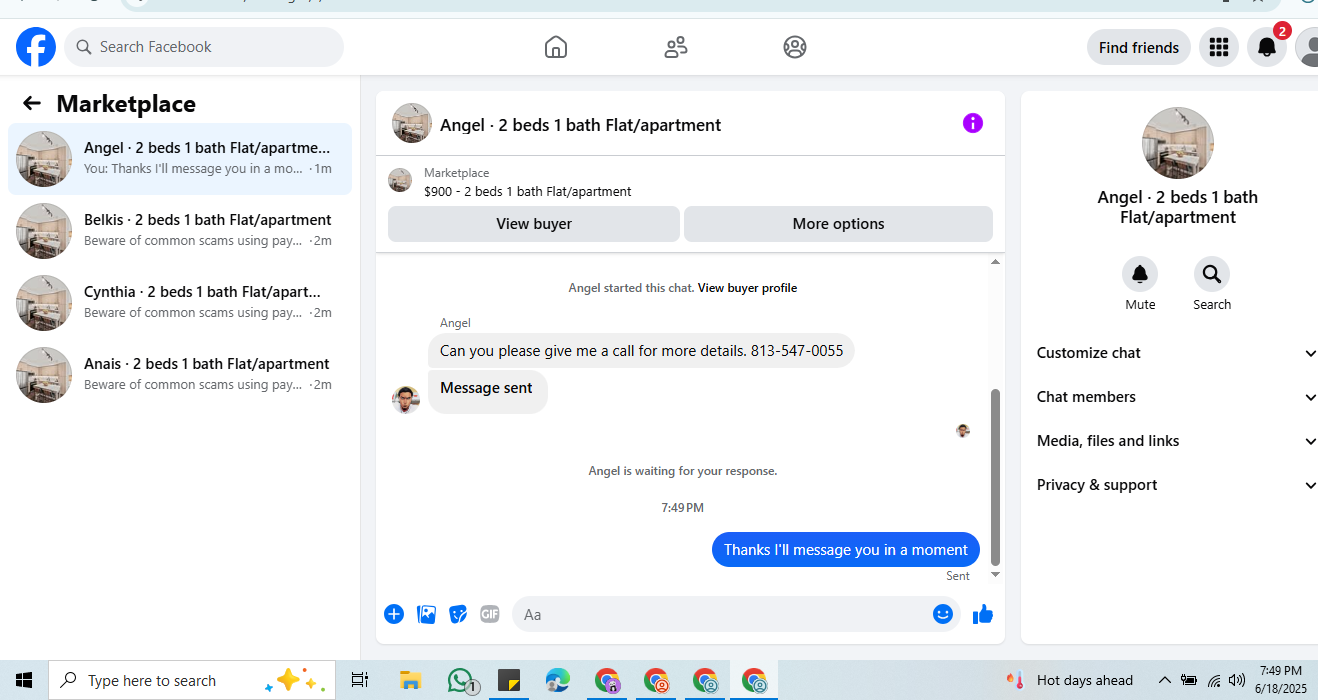1318x700 pixels.
Task: Open volume control in system tray
Action: [1237, 680]
